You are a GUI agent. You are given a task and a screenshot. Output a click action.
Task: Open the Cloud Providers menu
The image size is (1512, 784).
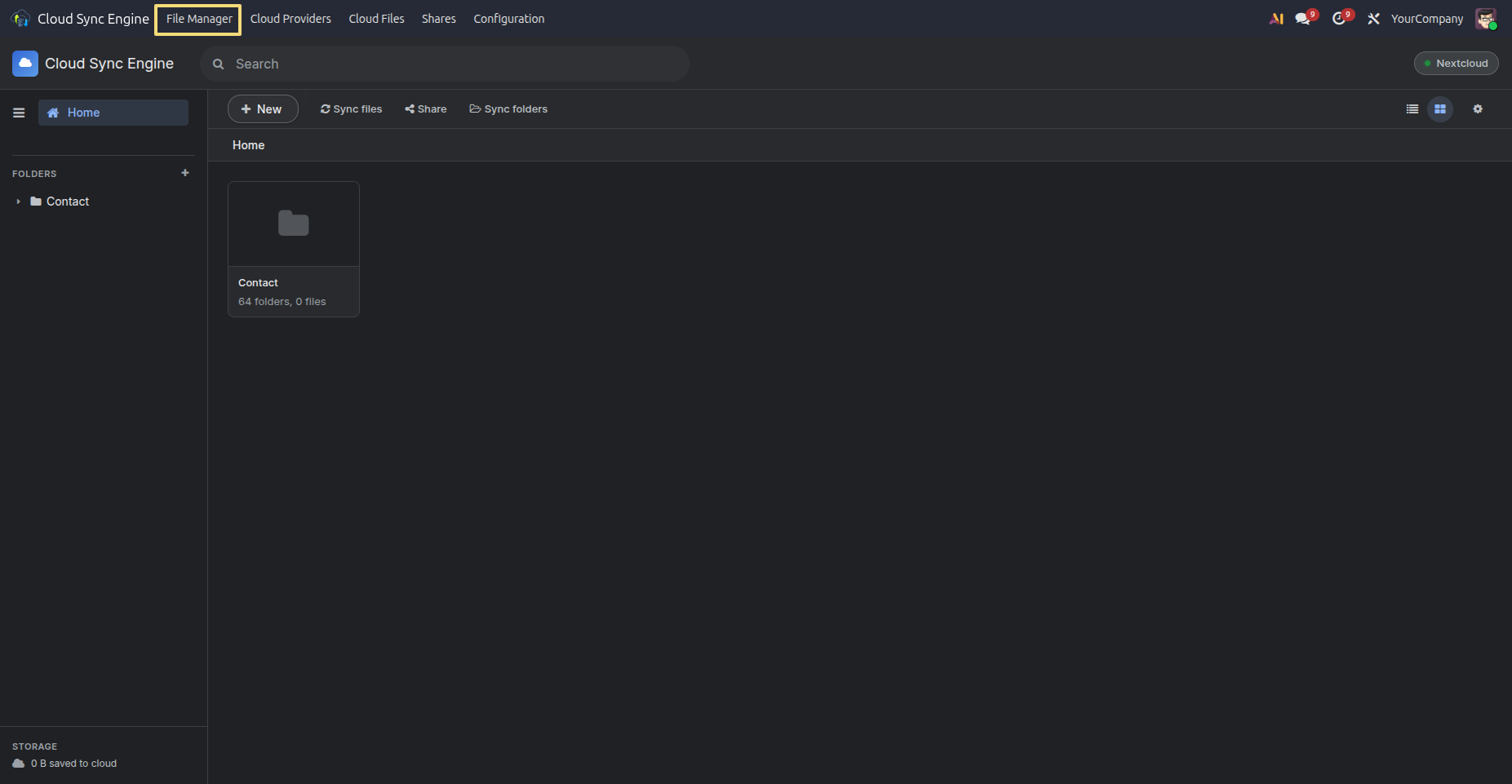[290, 19]
